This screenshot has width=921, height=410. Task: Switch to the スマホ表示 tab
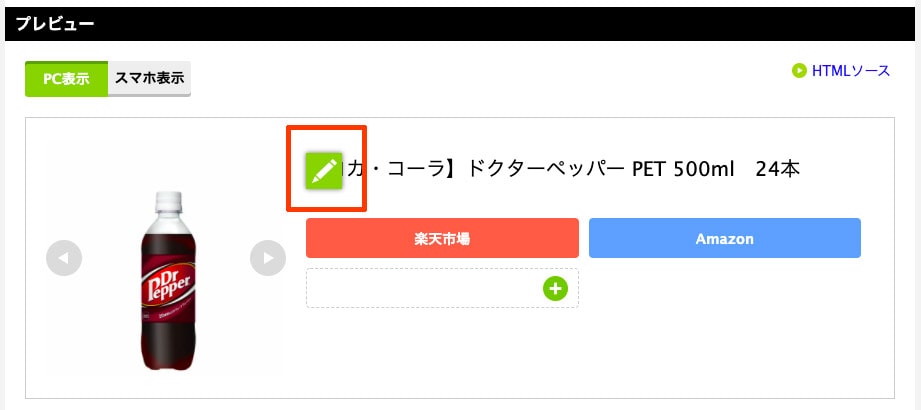tap(149, 78)
